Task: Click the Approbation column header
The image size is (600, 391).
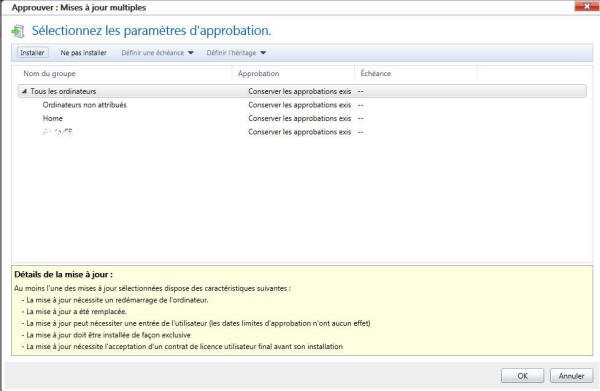Action: [x=258, y=73]
